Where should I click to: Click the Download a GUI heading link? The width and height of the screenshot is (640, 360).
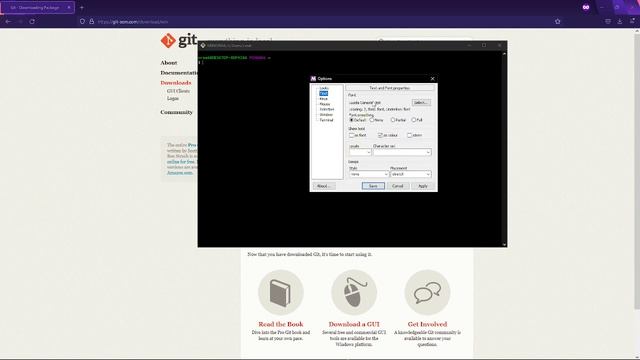354,324
